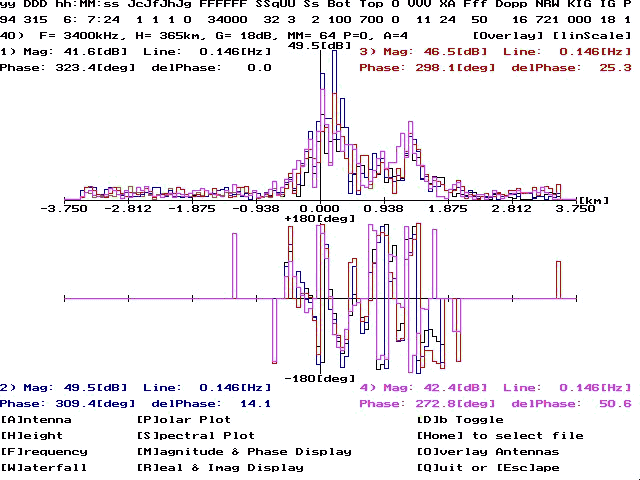Screen dimensions: 640x480
Task: Choose the [H]eight menu option
Action: coord(32,436)
